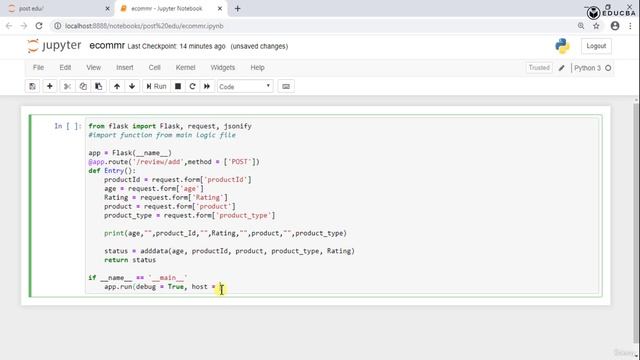This screenshot has height=360, width=640.
Task: Close the ecommr Jupyter Notebook tab
Action: click(x=220, y=9)
